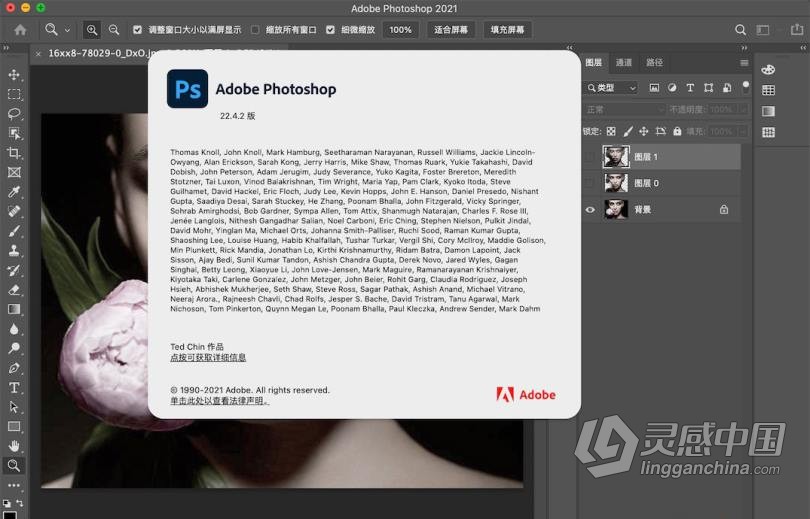Open the Zoom tool preset dropdown
This screenshot has width=810, height=519.
[x=67, y=30]
